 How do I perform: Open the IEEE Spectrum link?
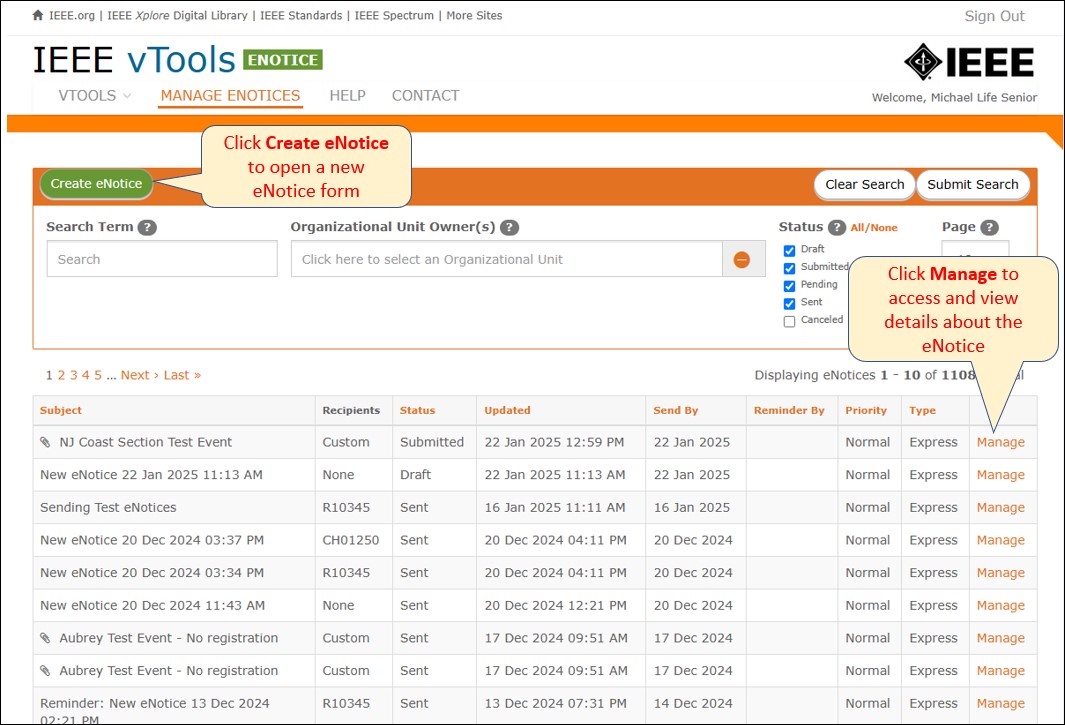[394, 15]
